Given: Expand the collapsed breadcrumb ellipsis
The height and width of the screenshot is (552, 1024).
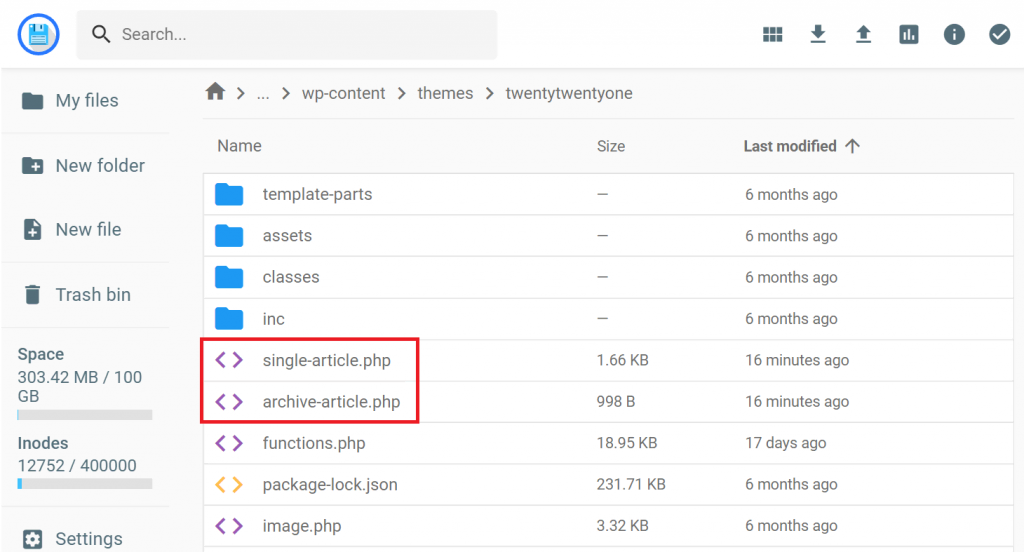Looking at the screenshot, I should [263, 94].
